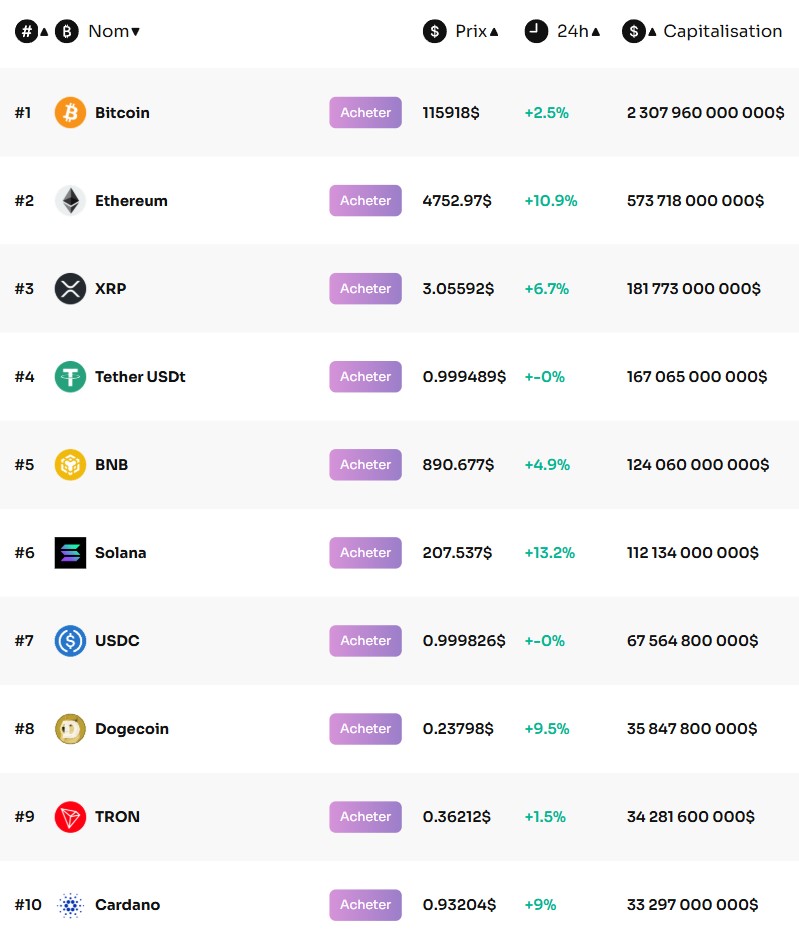This screenshot has width=799, height=940.
Task: Click the descending arrow next to Nom
Action: pos(137,31)
